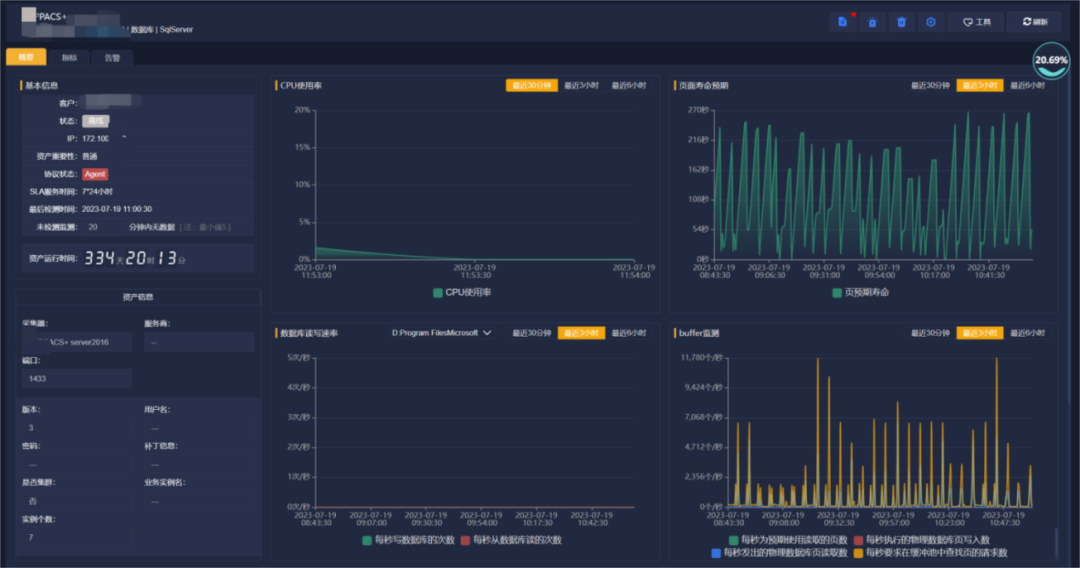Select 最近3小时 for 页面寿命预期 chart
1080x568 pixels.
point(979,85)
